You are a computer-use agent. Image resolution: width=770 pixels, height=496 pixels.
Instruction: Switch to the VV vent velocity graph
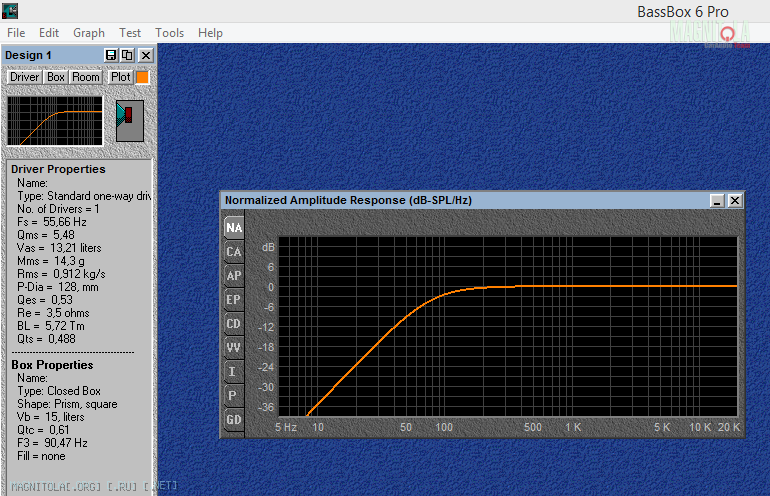(234, 348)
